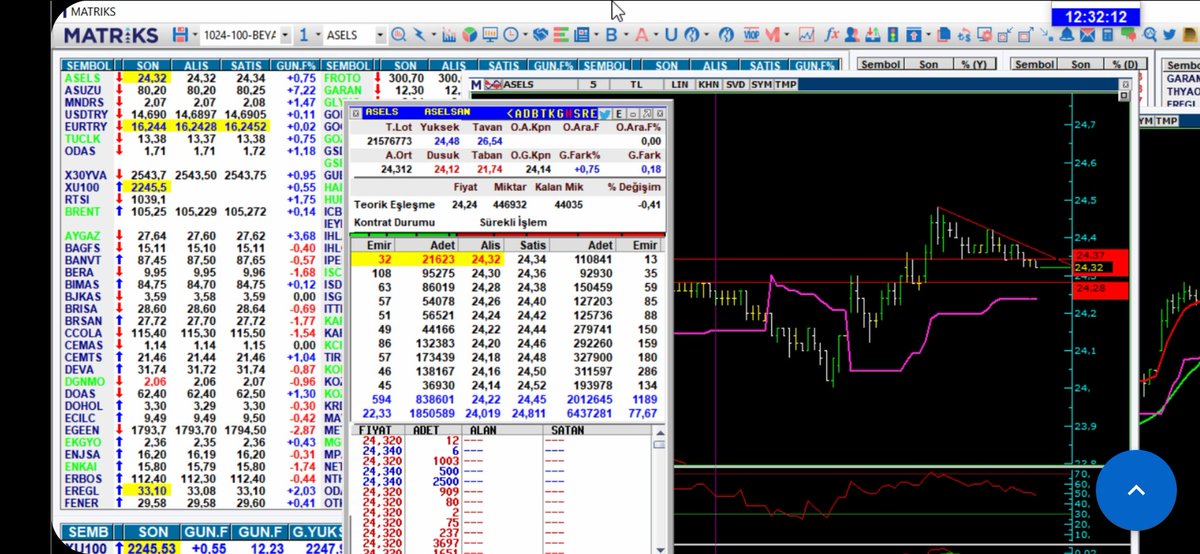This screenshot has width=1200, height=554.
Task: Click the user profile icon in toolbar
Action: (852, 35)
